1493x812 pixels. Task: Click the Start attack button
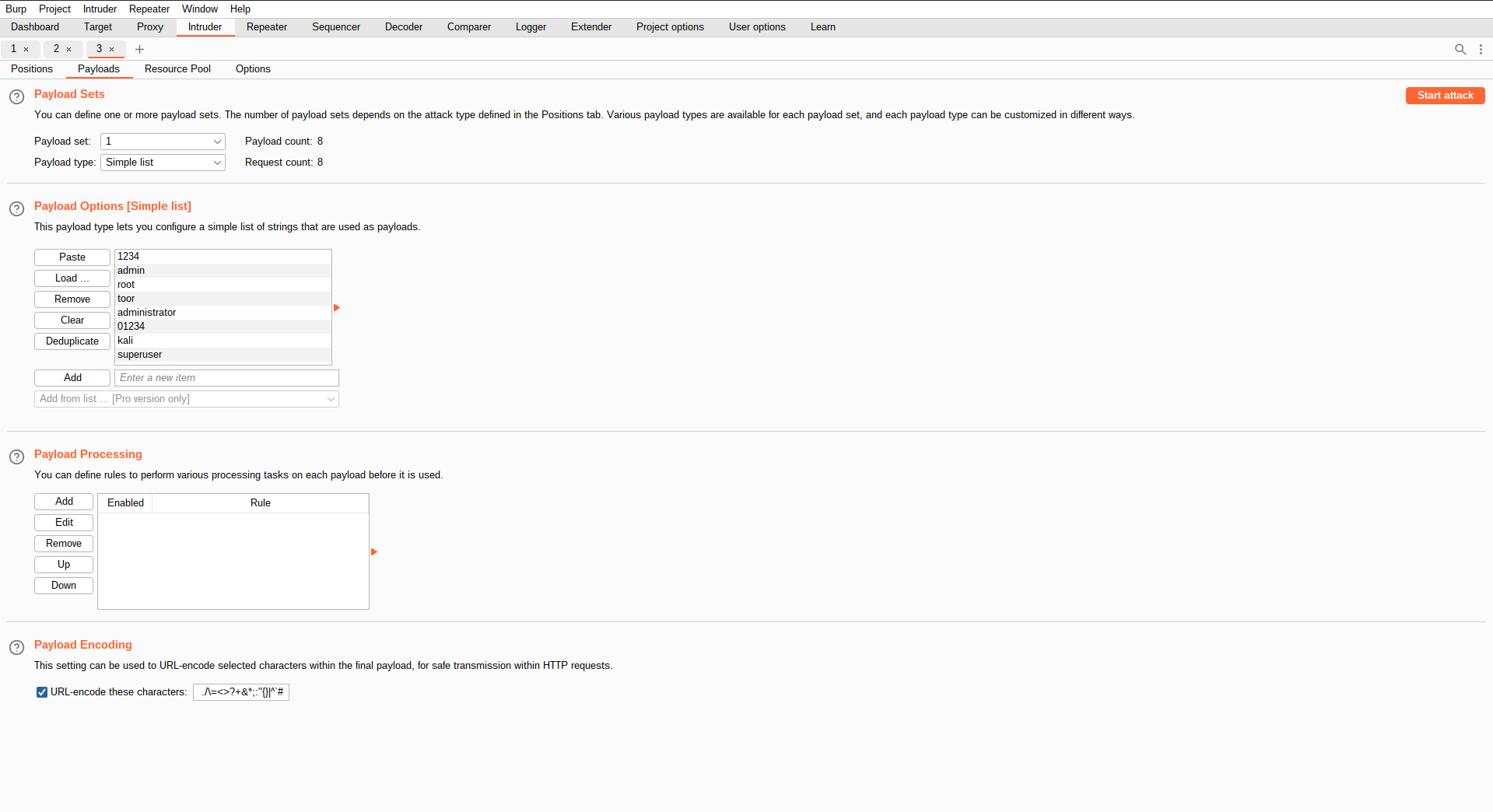coord(1445,96)
